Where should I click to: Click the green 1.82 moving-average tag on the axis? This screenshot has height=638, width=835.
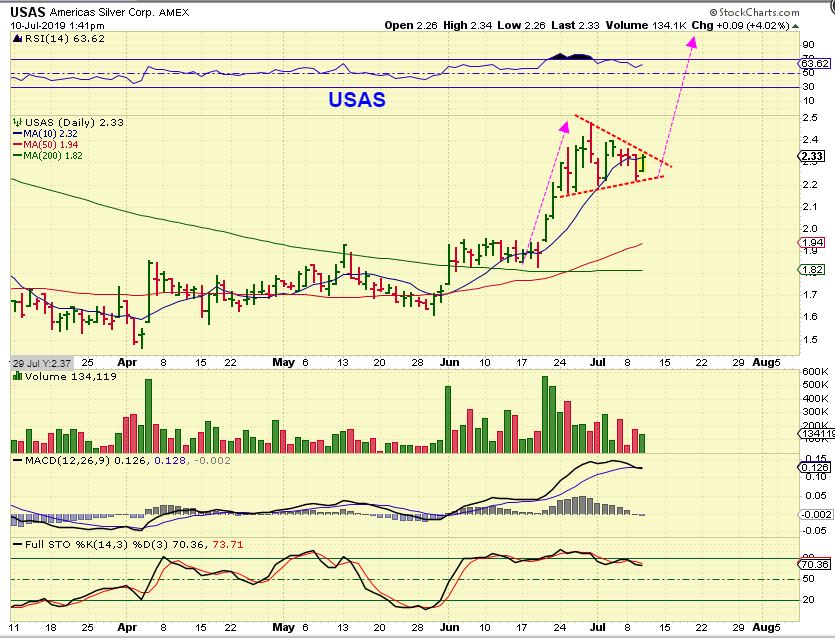click(x=812, y=270)
